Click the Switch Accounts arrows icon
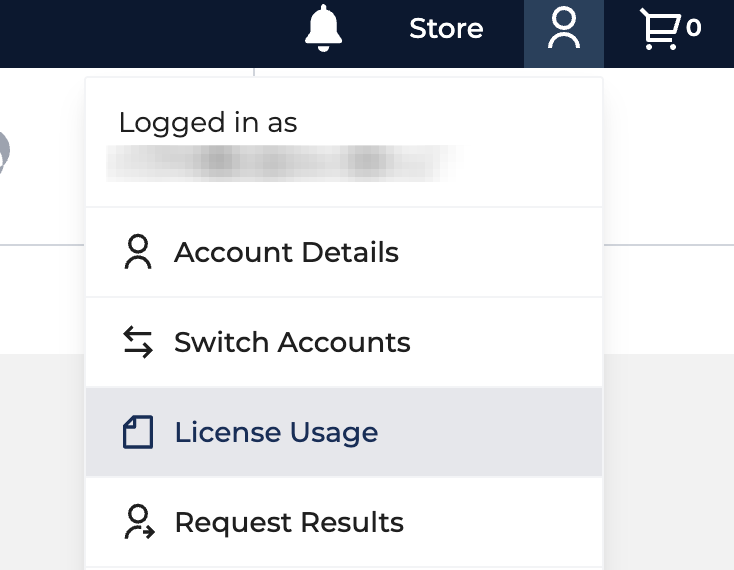Screen dimensions: 734x570 click(x=138, y=342)
